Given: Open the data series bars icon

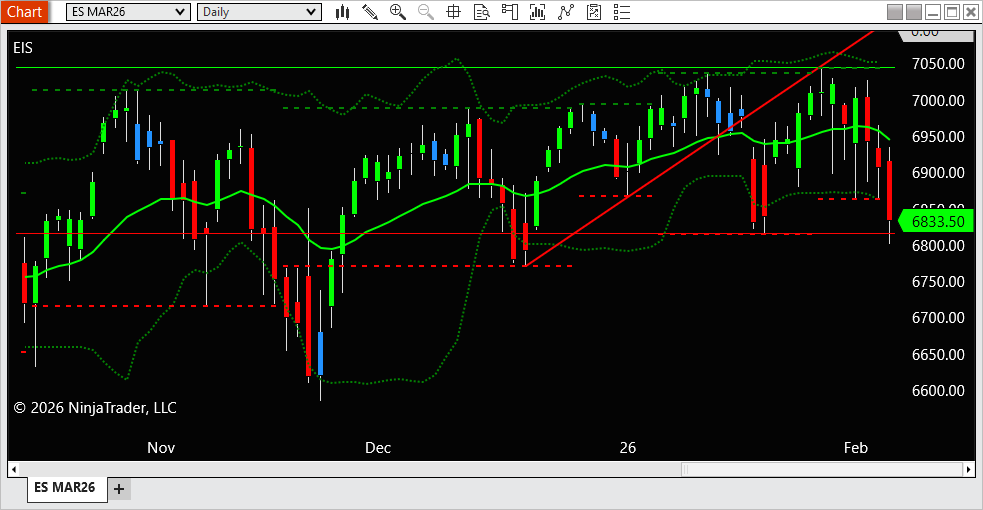Looking at the screenshot, I should point(537,12).
